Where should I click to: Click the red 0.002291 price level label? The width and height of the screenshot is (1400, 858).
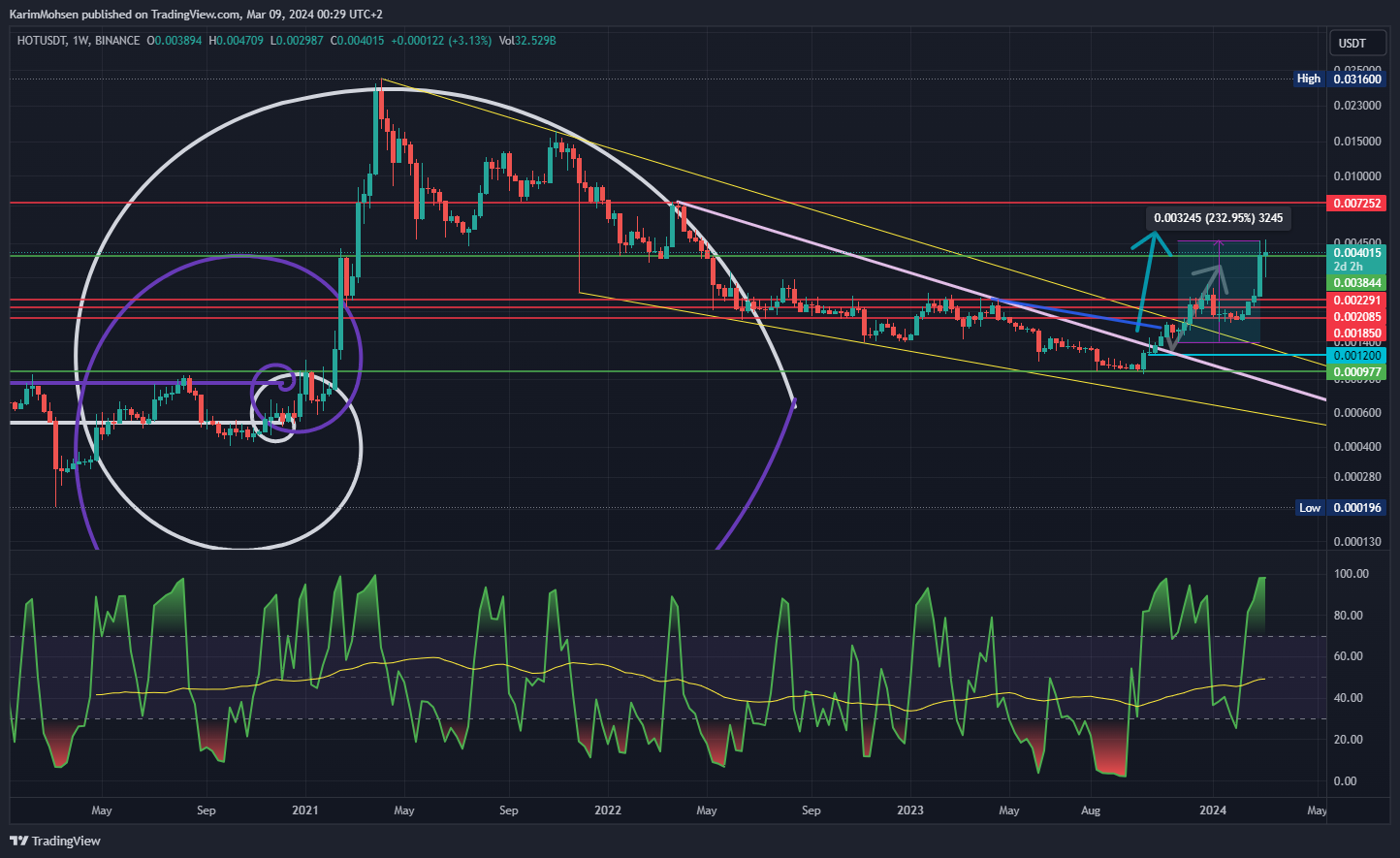(x=1357, y=302)
